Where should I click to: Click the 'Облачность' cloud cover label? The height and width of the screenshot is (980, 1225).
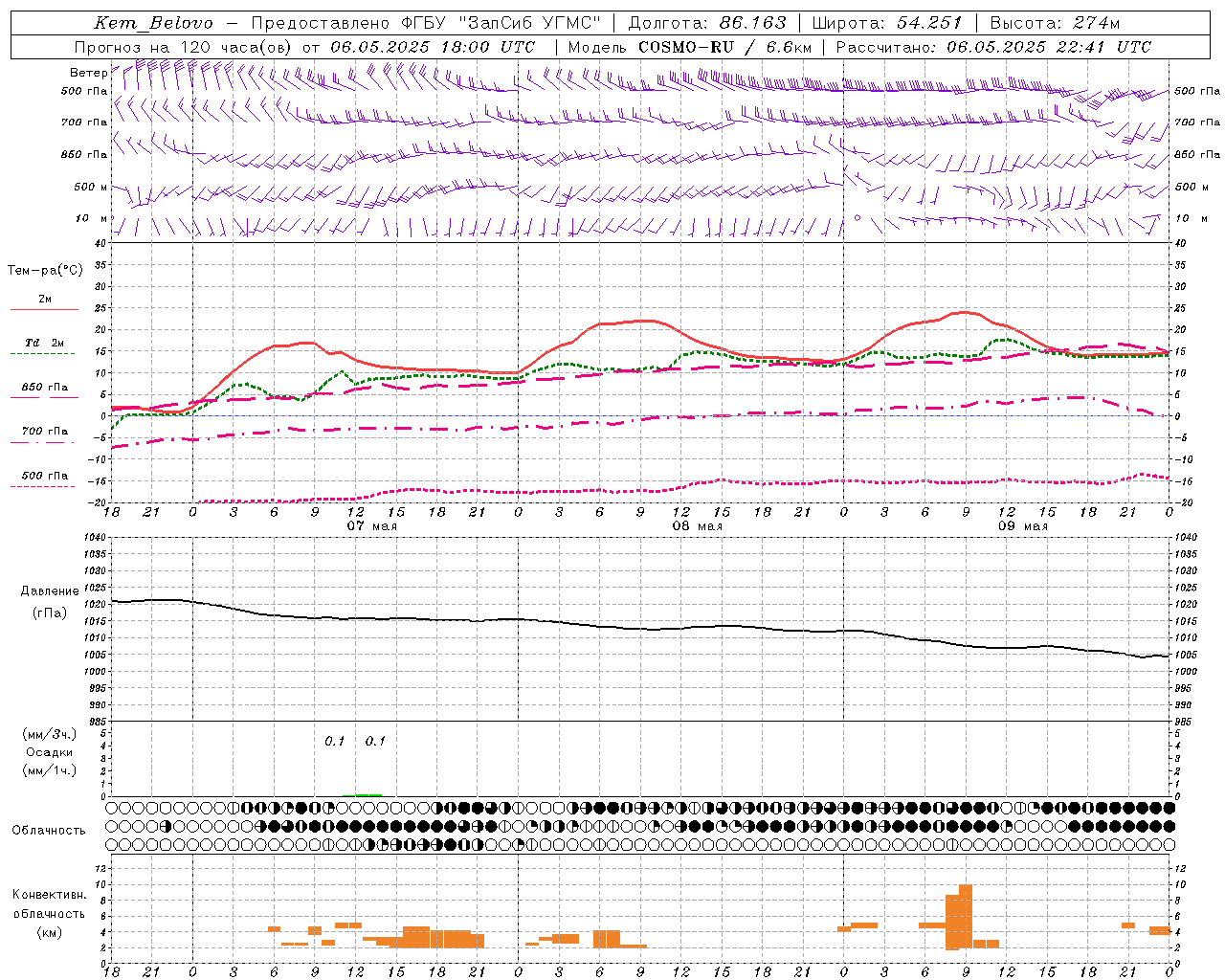pos(49,830)
